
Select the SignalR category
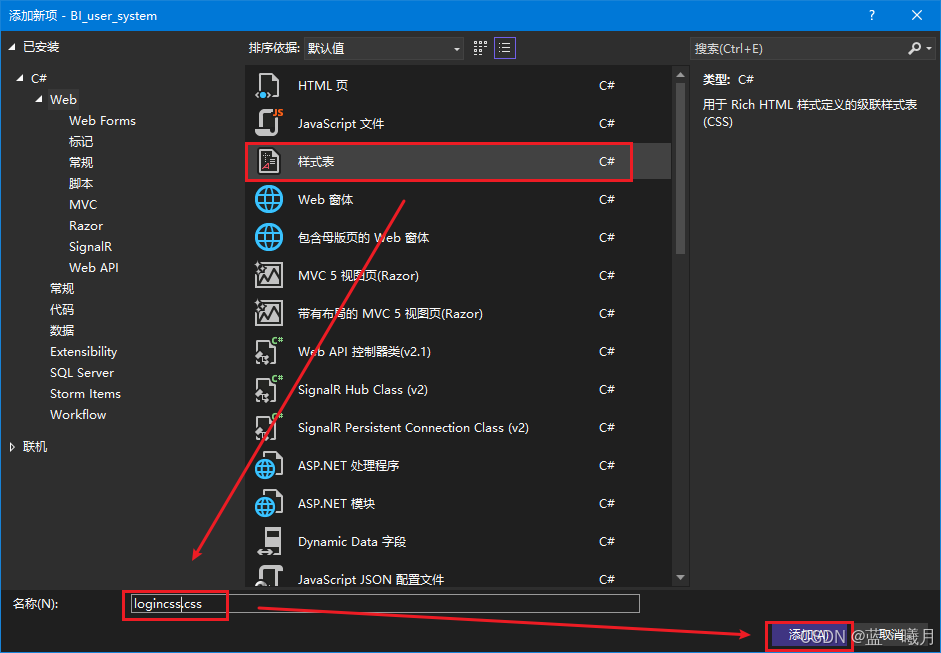90,247
